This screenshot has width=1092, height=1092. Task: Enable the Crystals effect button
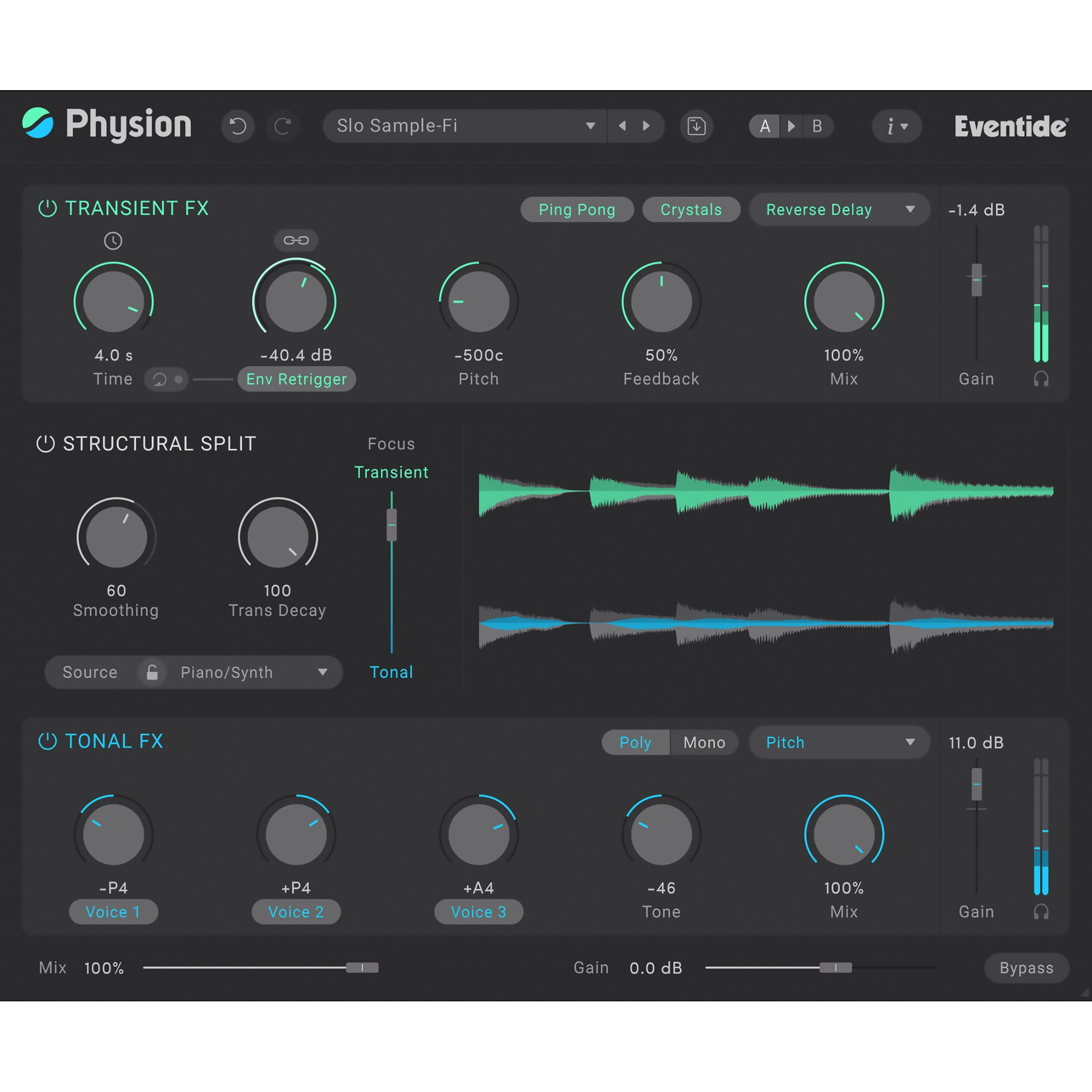pos(690,209)
